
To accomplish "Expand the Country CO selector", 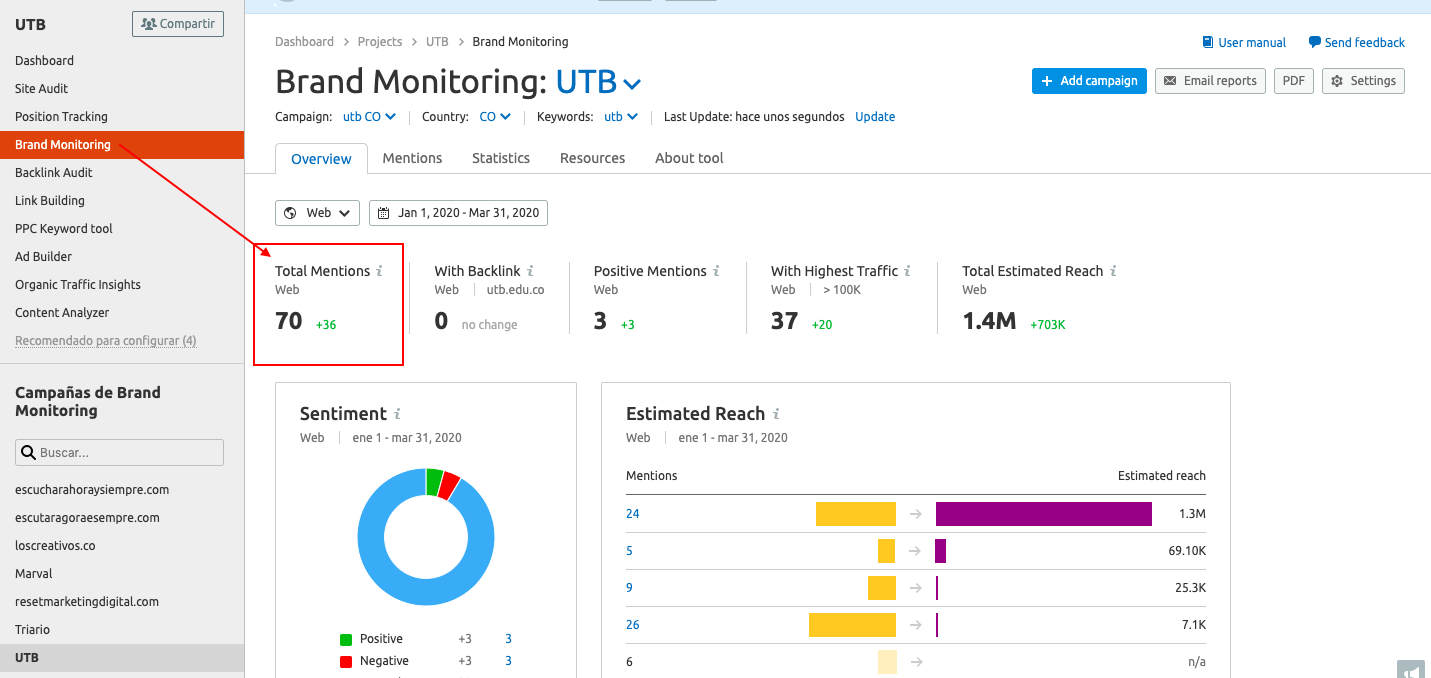I will click(x=496, y=116).
